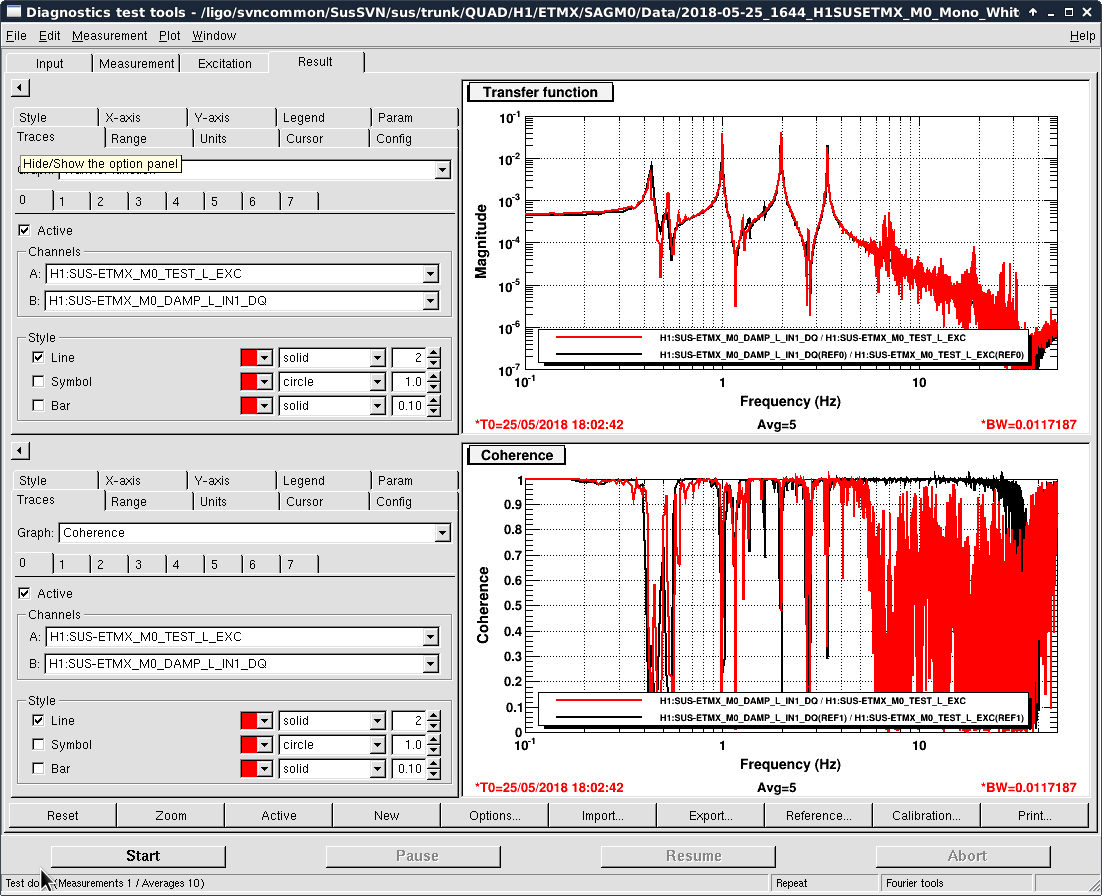Enable Bar checkbox in lower Style section

(38, 769)
